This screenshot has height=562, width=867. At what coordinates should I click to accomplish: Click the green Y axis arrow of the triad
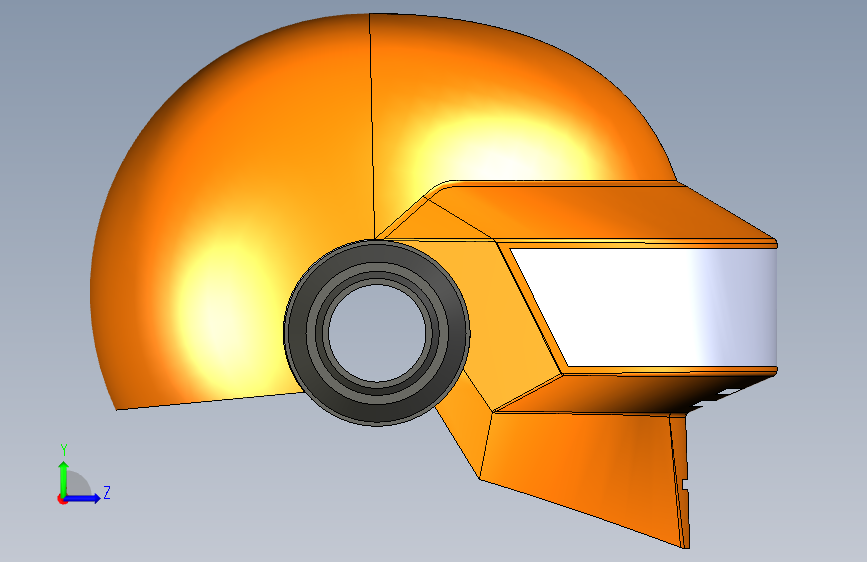64,479
